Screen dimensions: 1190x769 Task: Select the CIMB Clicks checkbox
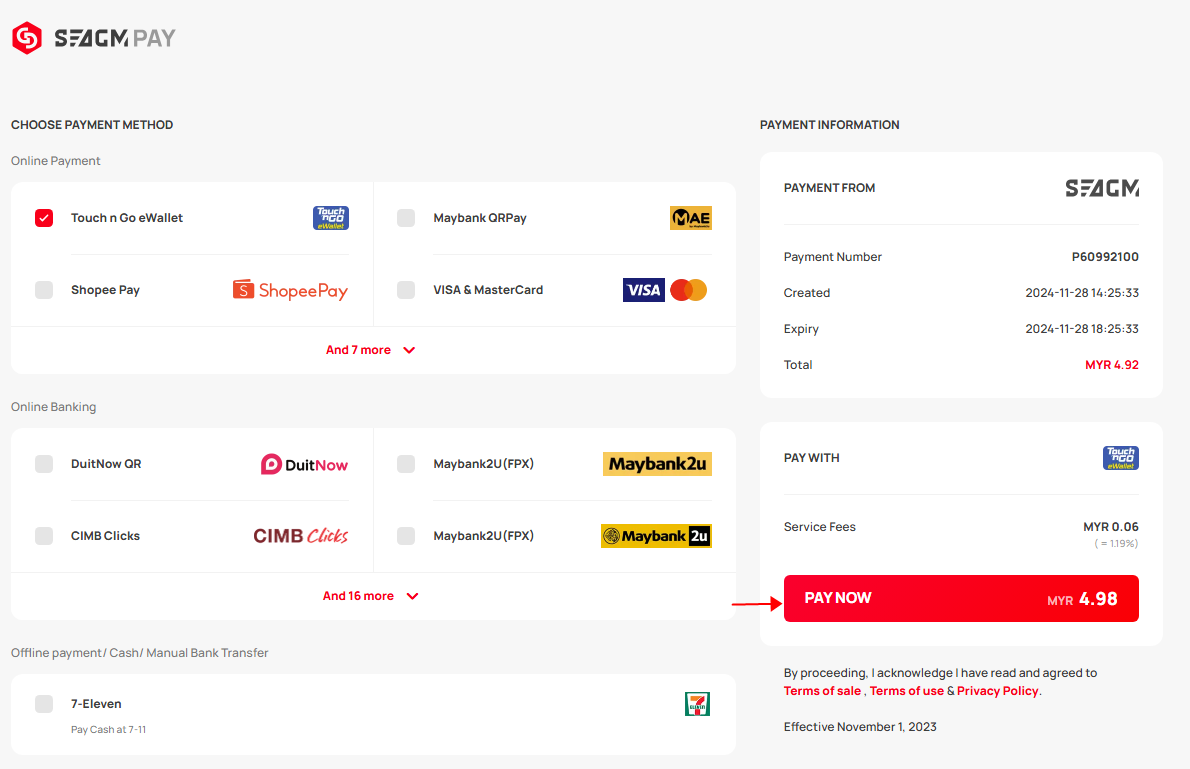click(44, 536)
